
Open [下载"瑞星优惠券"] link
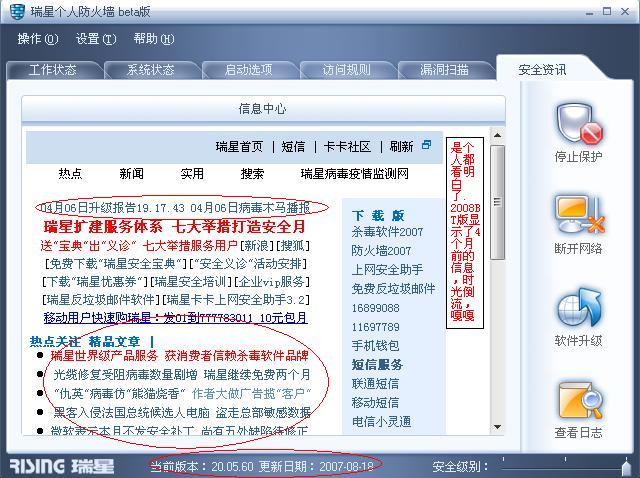pos(95,282)
